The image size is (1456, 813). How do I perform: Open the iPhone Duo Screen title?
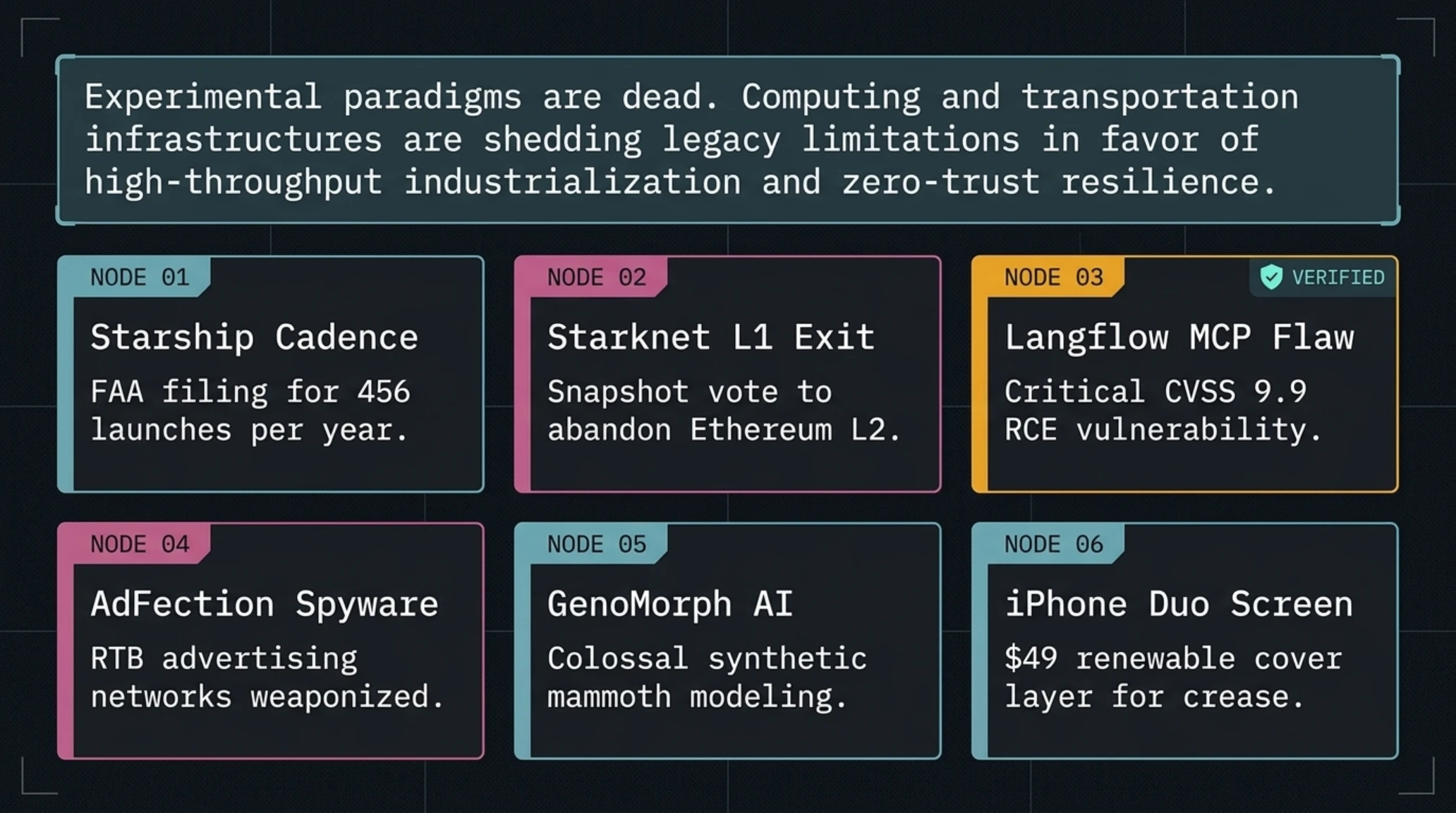click(1179, 605)
